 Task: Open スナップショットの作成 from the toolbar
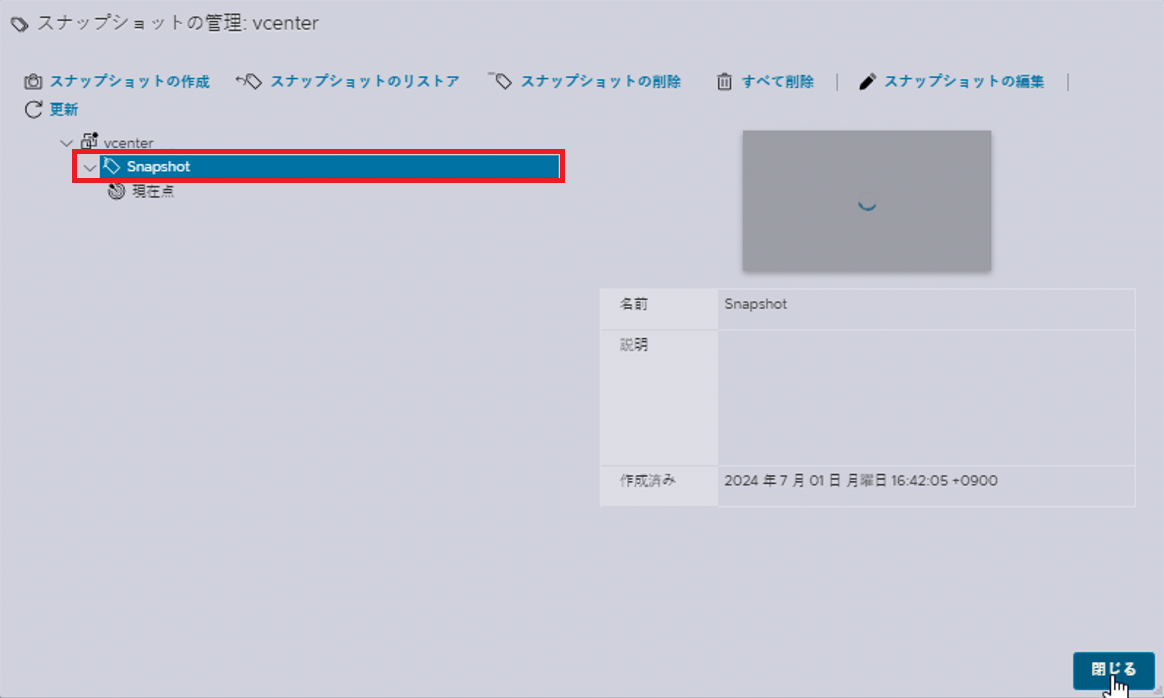pos(128,81)
